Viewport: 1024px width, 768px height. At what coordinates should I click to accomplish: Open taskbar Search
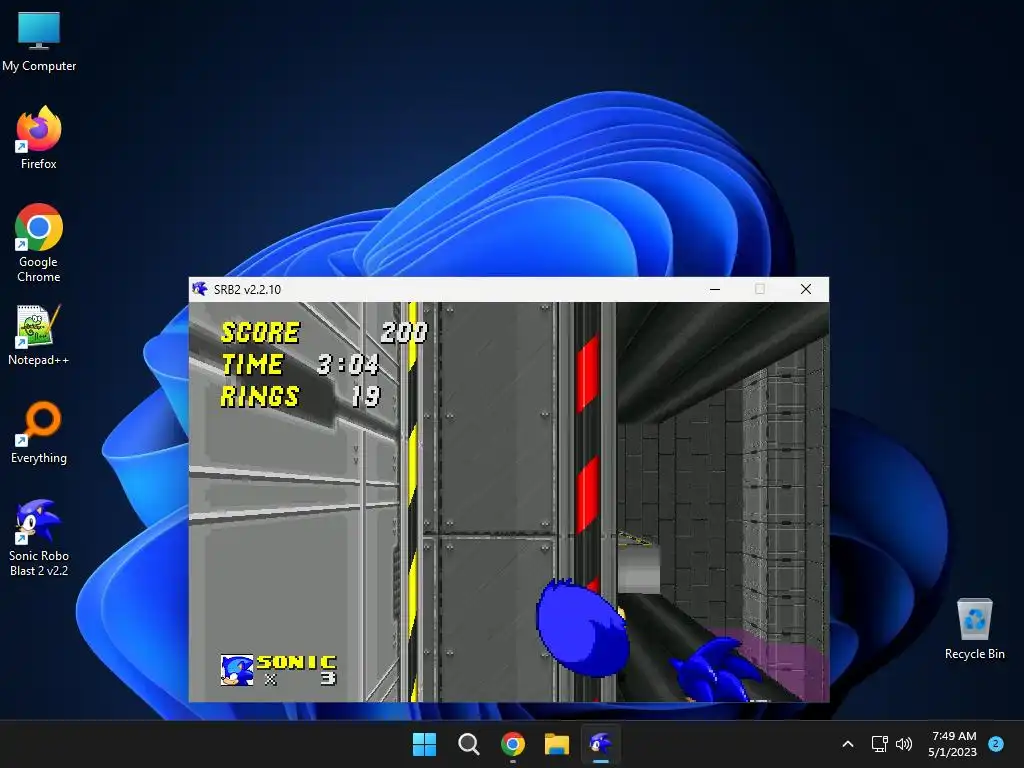pyautogui.click(x=468, y=744)
